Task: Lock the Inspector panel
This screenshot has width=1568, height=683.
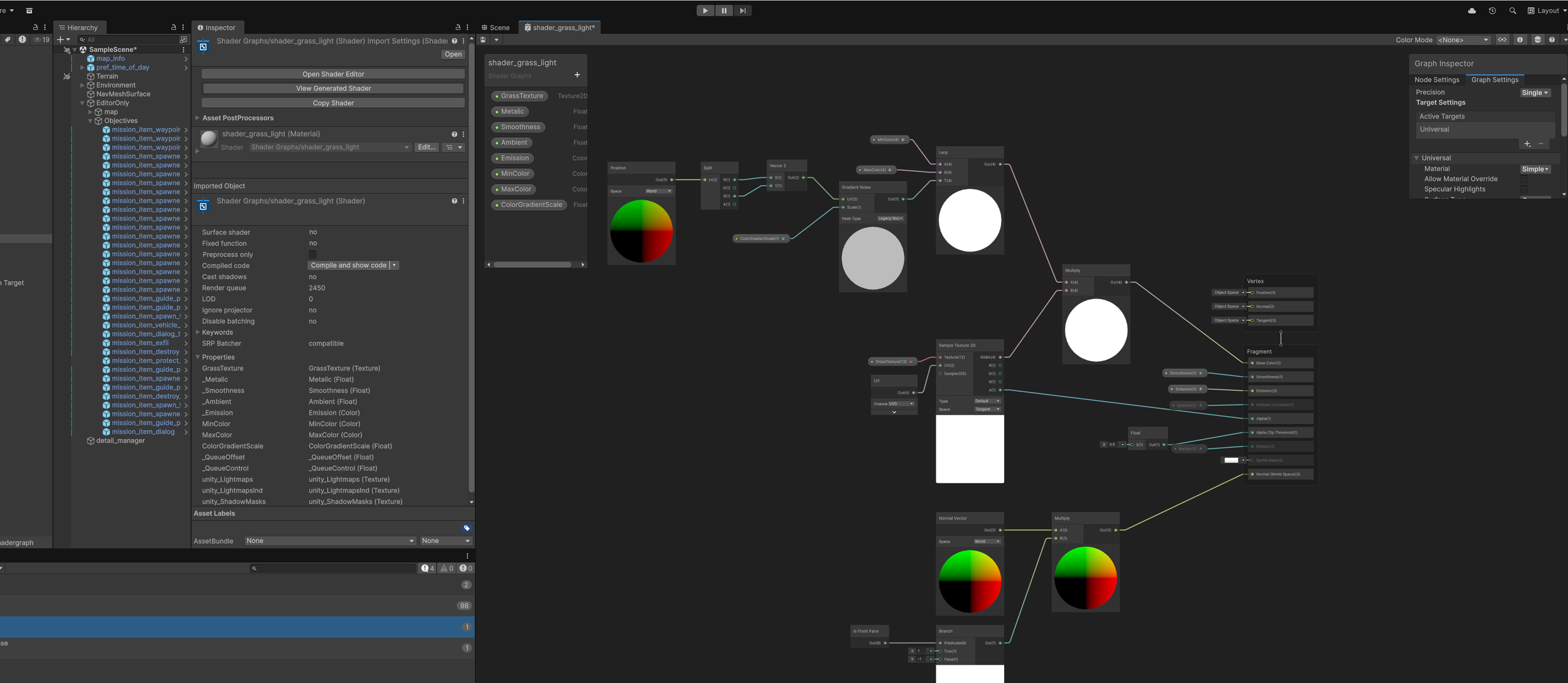Action: pos(458,28)
